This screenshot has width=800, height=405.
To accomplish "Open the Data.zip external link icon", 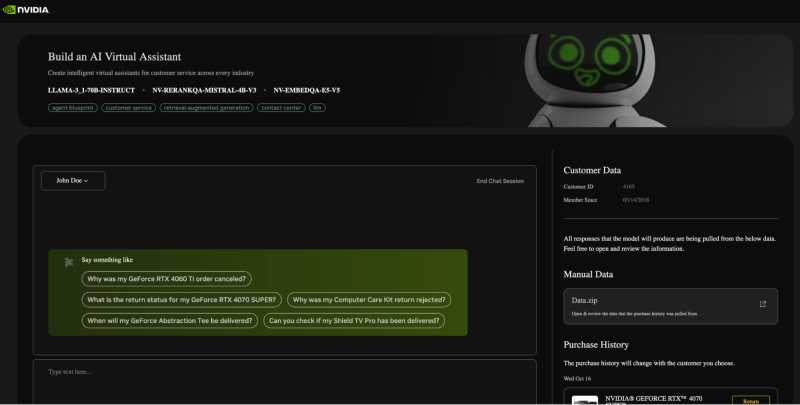I will [763, 304].
